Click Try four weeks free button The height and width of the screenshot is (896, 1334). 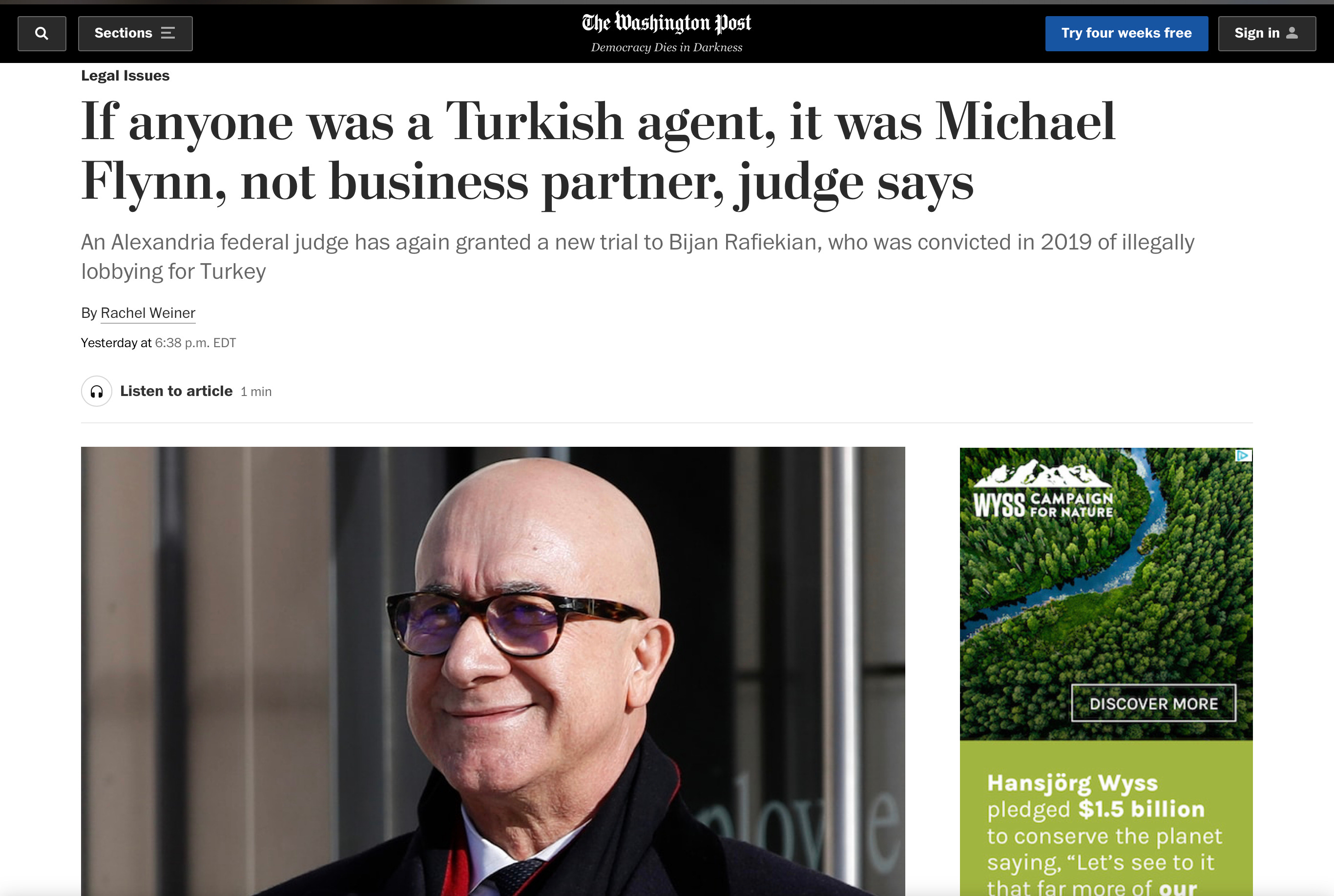click(1126, 33)
